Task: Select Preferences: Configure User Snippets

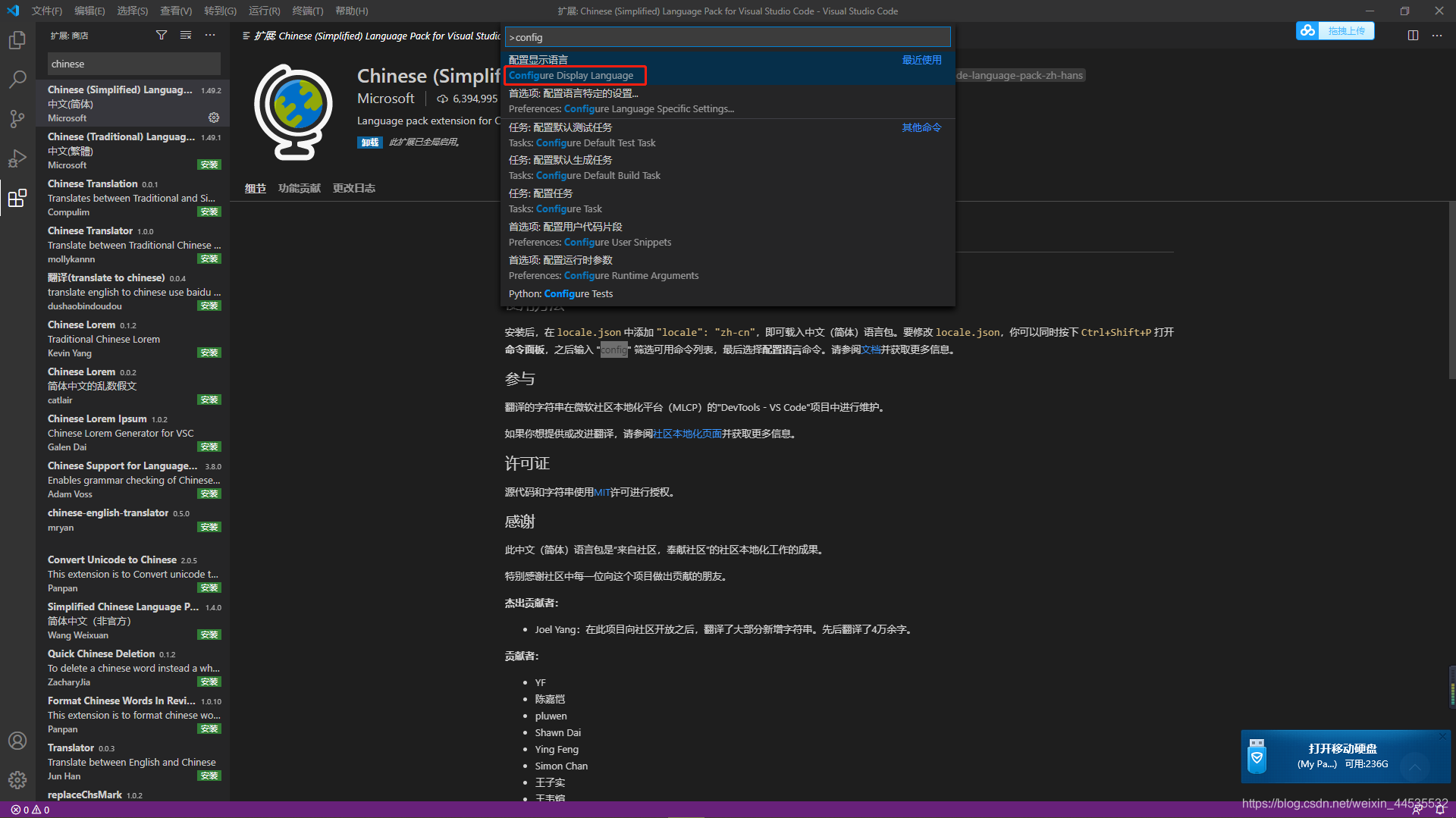Action: (x=727, y=234)
